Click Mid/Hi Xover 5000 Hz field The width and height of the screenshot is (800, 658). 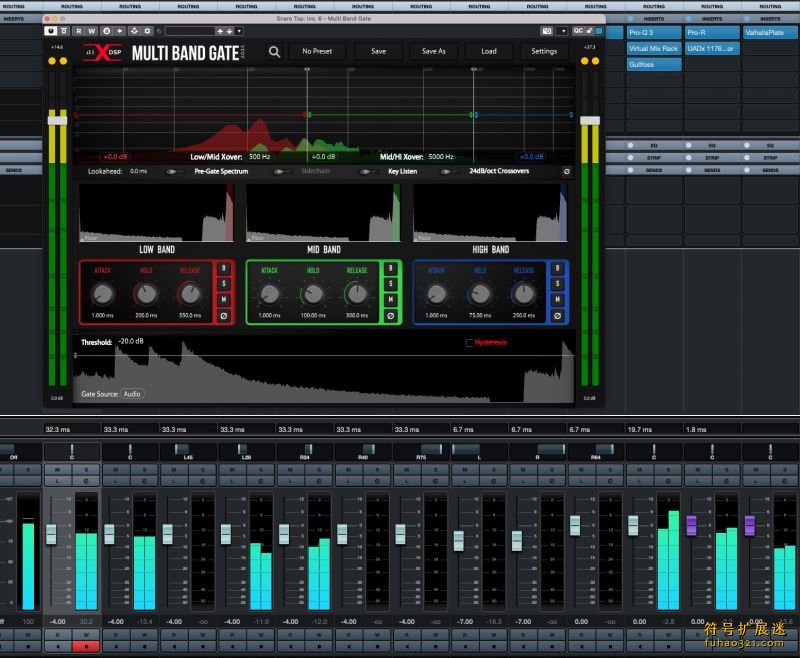pyautogui.click(x=441, y=157)
